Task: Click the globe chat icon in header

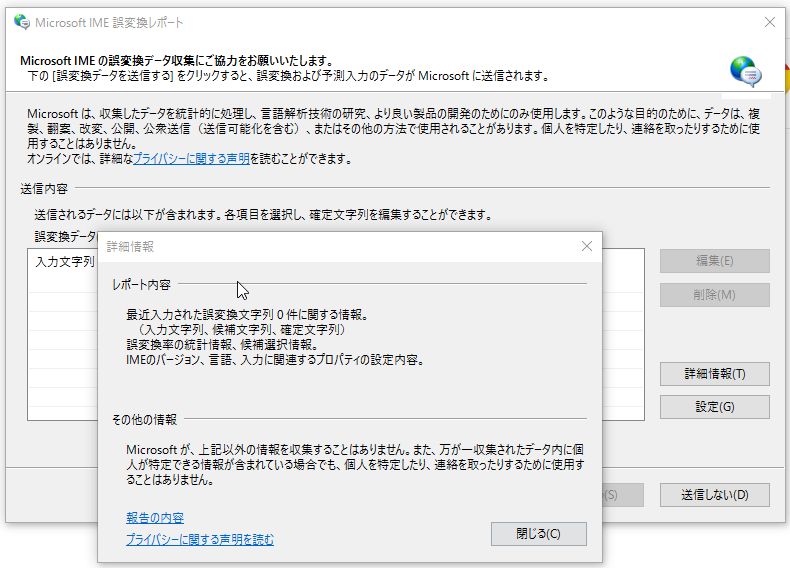Action: tap(746, 72)
